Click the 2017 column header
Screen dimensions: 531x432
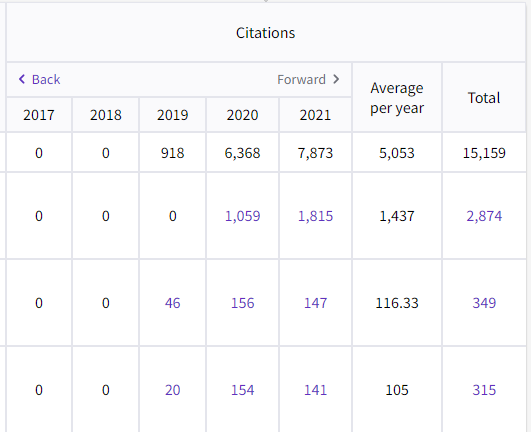point(39,115)
